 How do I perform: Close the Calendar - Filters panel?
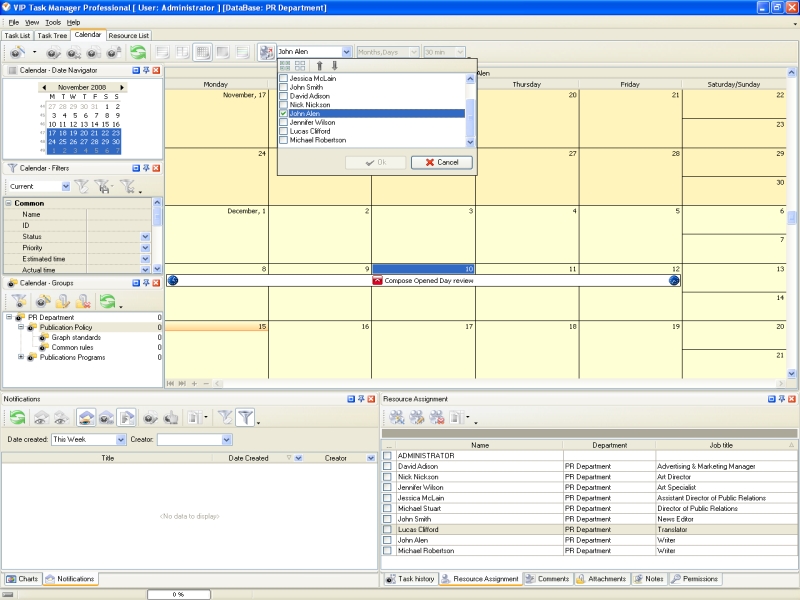click(x=156, y=168)
